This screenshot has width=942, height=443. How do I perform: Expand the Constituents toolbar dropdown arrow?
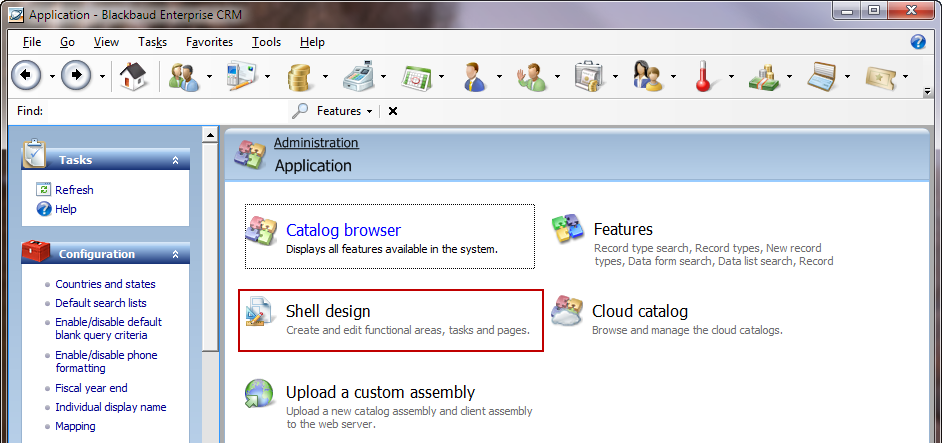(x=209, y=76)
